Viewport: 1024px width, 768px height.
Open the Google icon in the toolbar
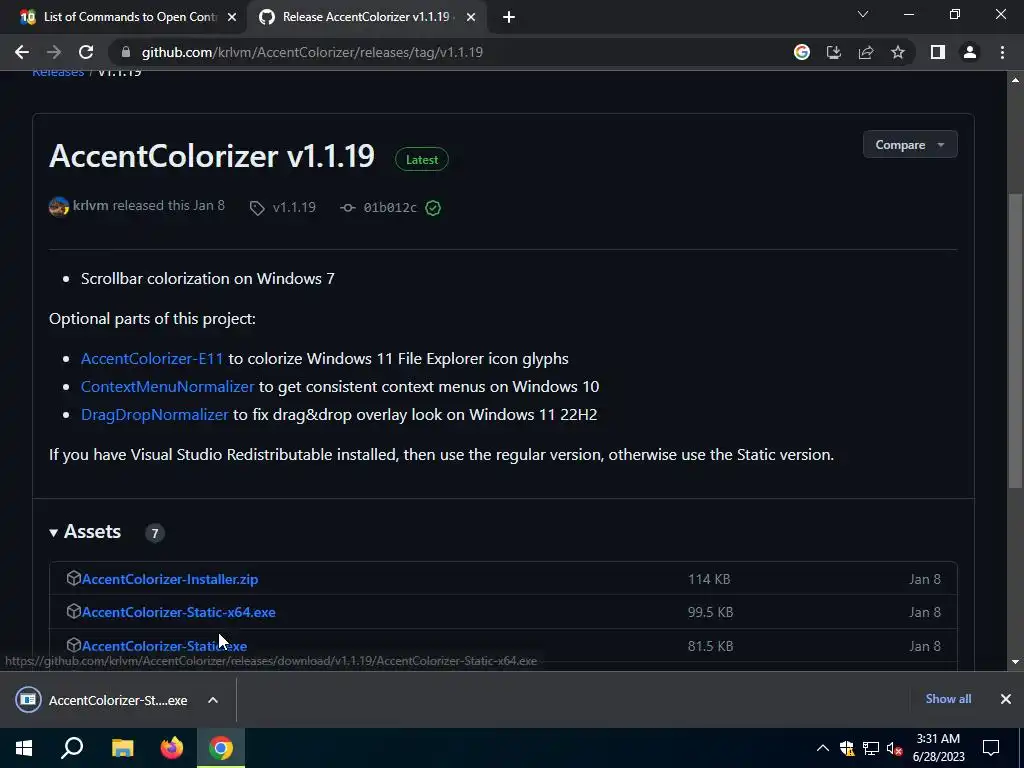click(802, 52)
